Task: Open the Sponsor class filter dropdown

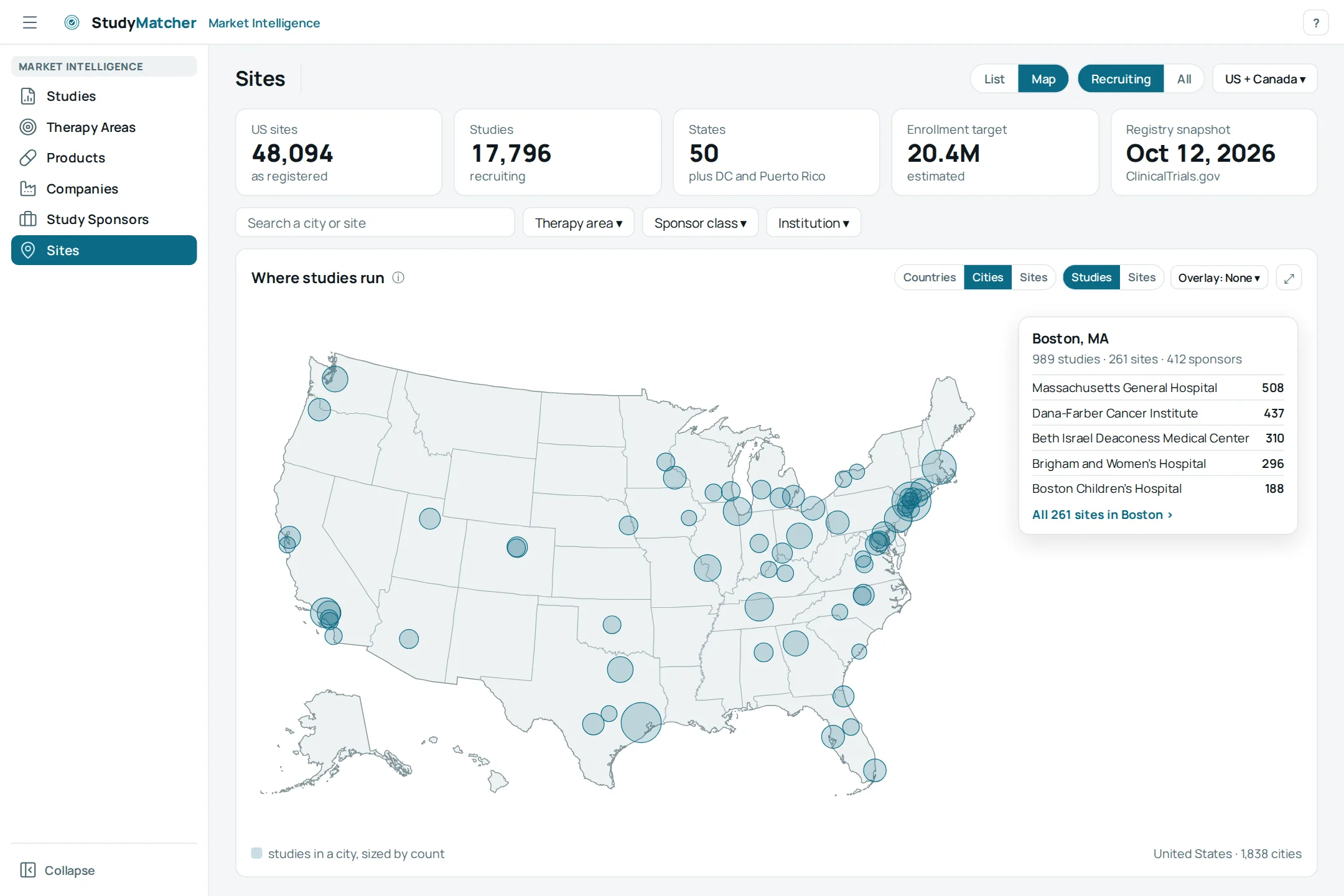Action: click(x=700, y=223)
